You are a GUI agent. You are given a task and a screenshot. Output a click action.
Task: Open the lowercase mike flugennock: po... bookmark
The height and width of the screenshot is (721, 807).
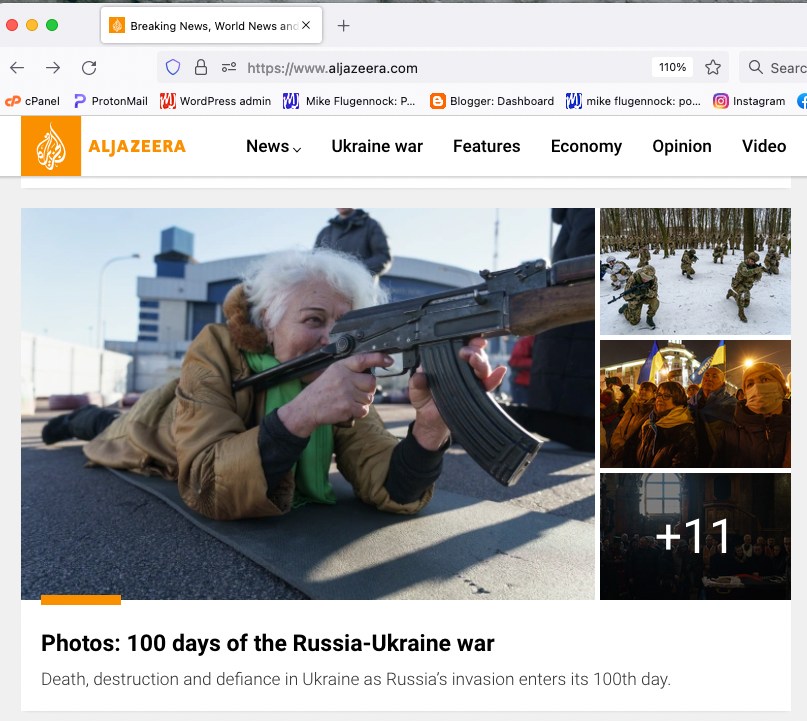[633, 101]
